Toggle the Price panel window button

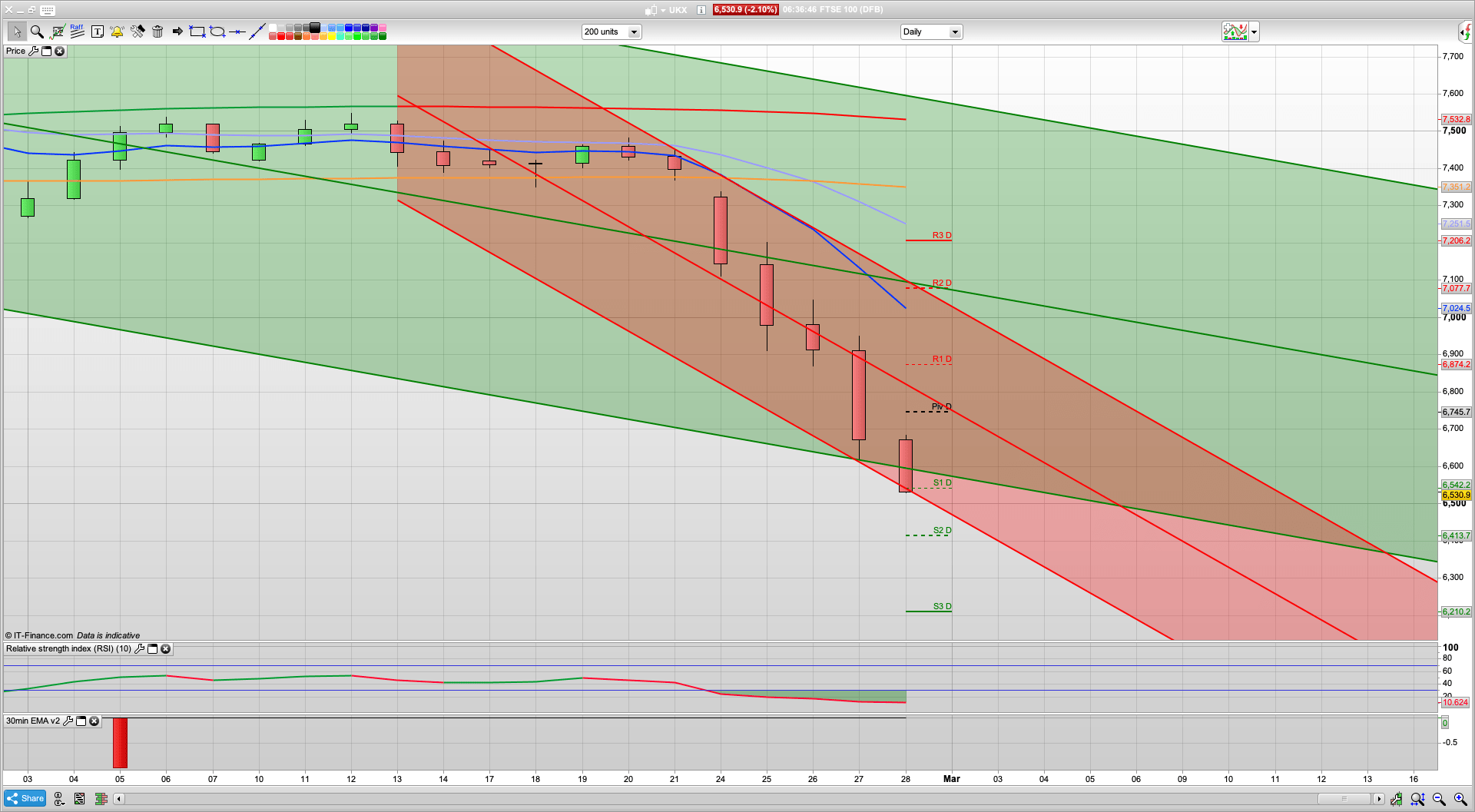46,51
